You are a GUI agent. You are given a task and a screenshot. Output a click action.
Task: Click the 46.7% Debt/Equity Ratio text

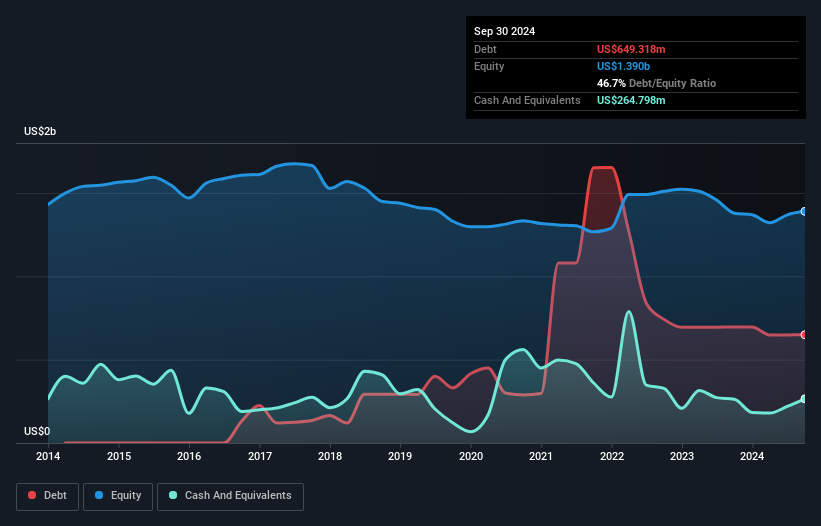[x=656, y=83]
